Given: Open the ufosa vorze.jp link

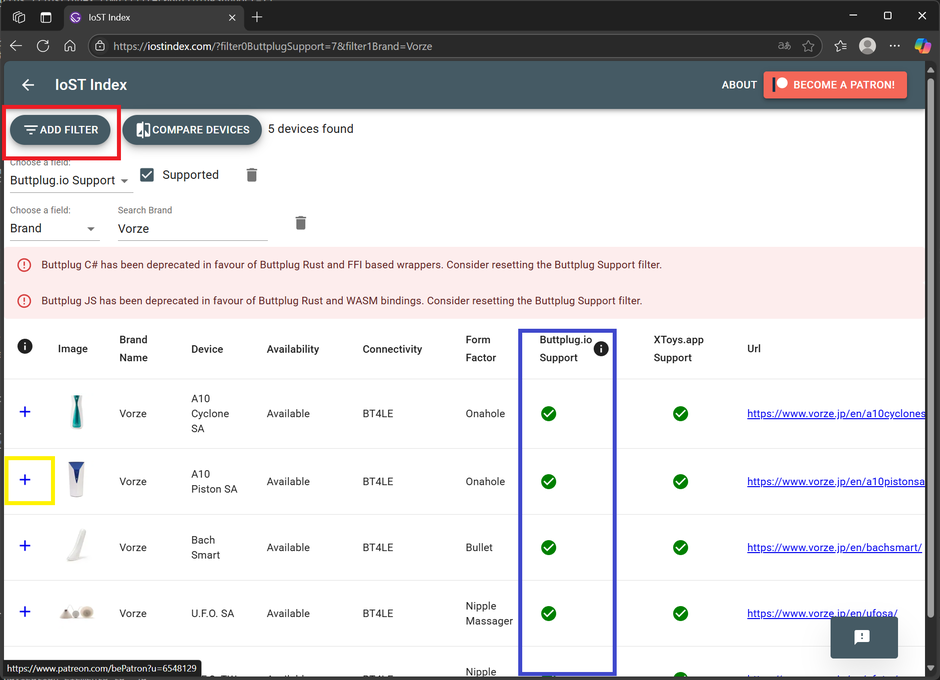Looking at the screenshot, I should click(822, 613).
